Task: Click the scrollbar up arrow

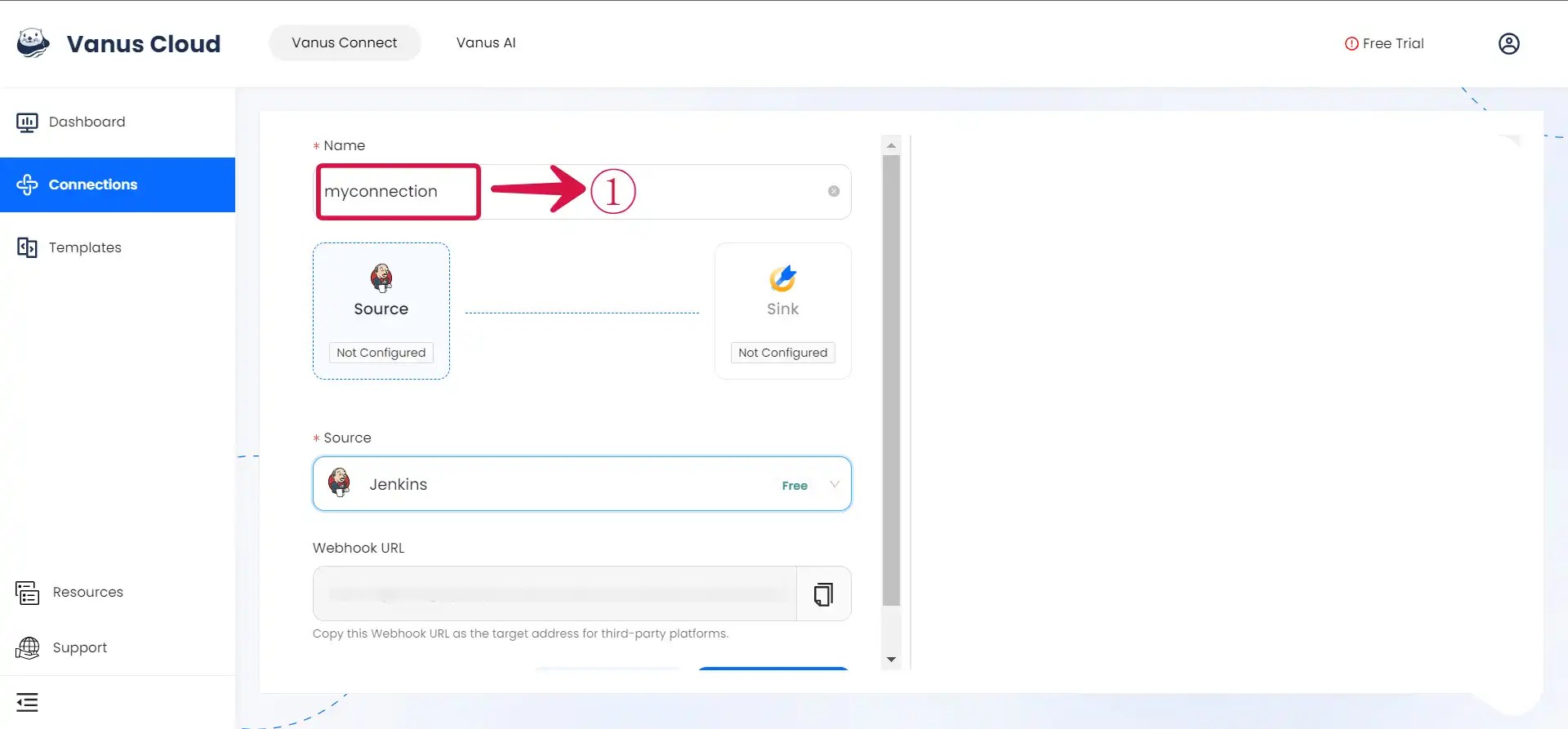Action: click(x=891, y=145)
